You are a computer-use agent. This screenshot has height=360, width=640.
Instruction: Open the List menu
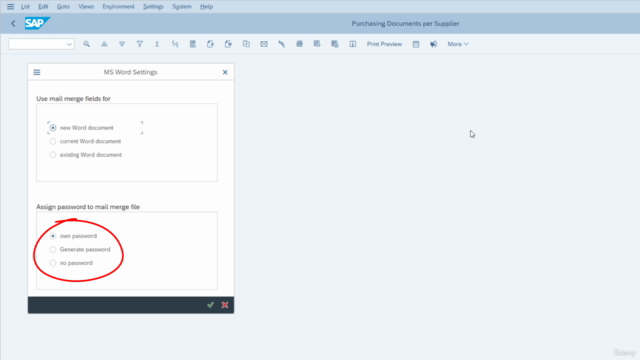coord(25,7)
